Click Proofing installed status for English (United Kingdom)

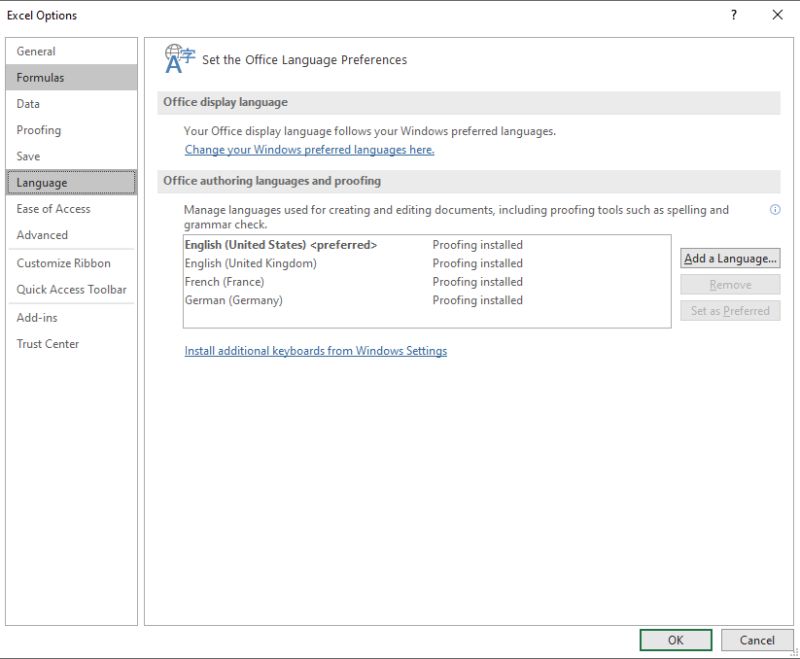pos(478,263)
